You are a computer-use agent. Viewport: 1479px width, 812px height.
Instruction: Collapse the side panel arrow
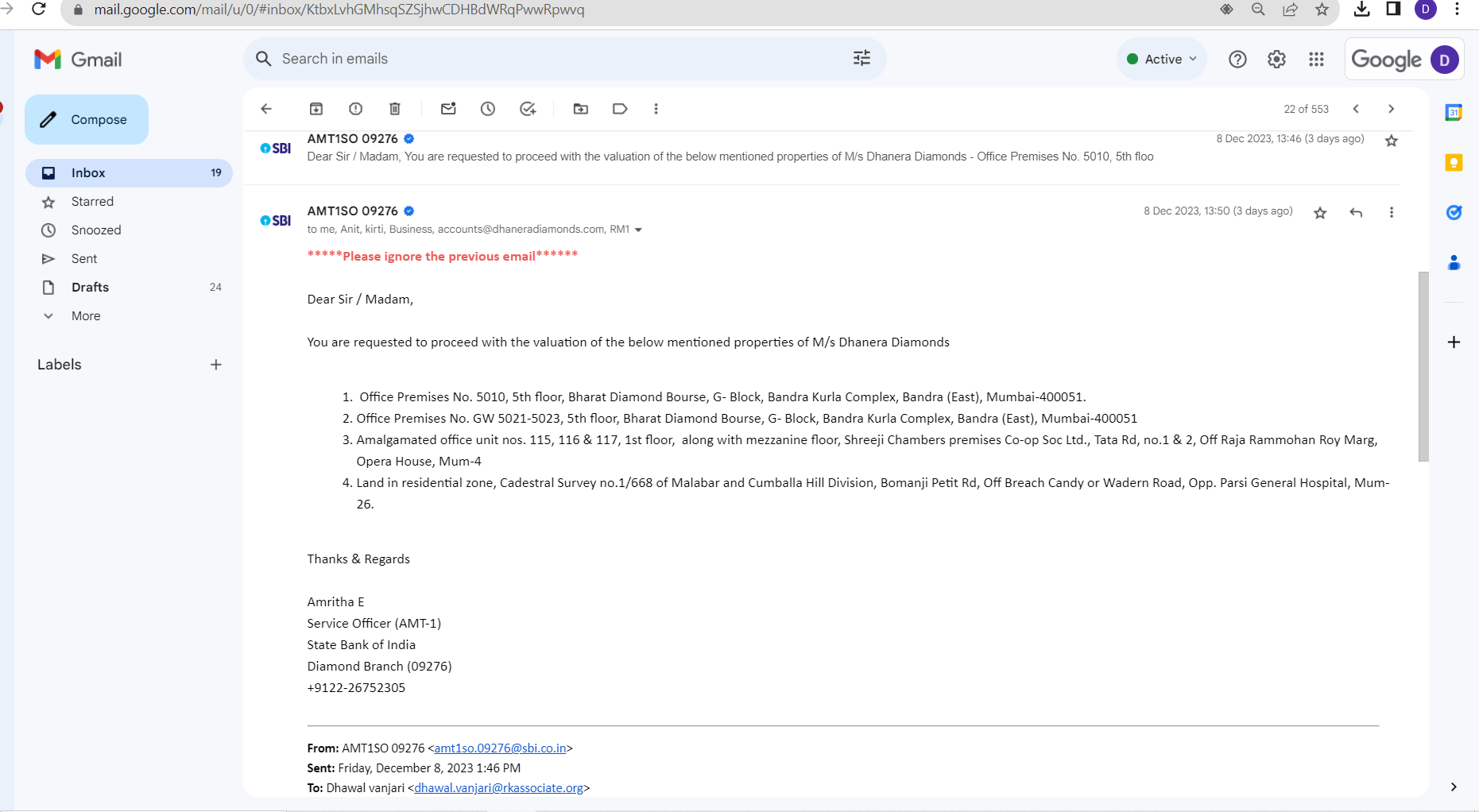(1454, 787)
